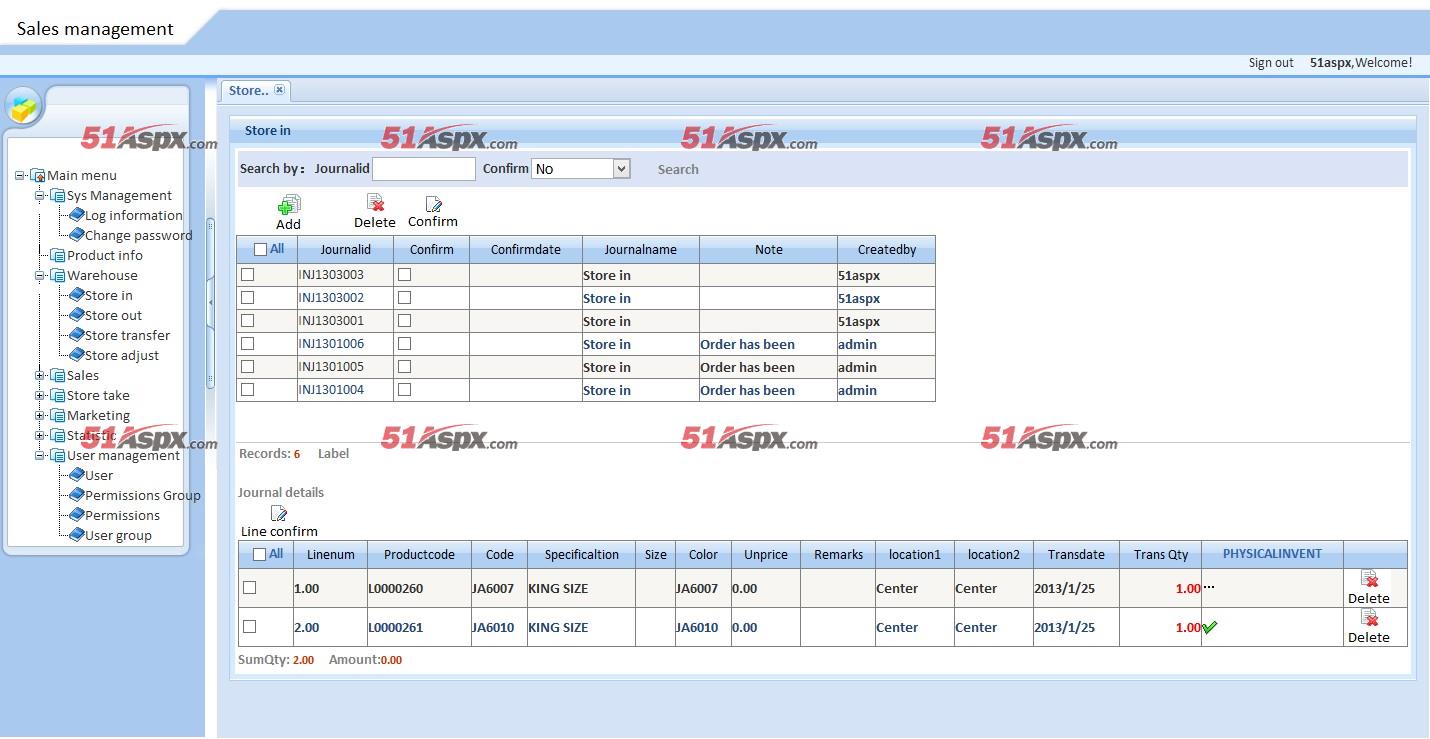Select Permissions Group under User management

tap(142, 495)
